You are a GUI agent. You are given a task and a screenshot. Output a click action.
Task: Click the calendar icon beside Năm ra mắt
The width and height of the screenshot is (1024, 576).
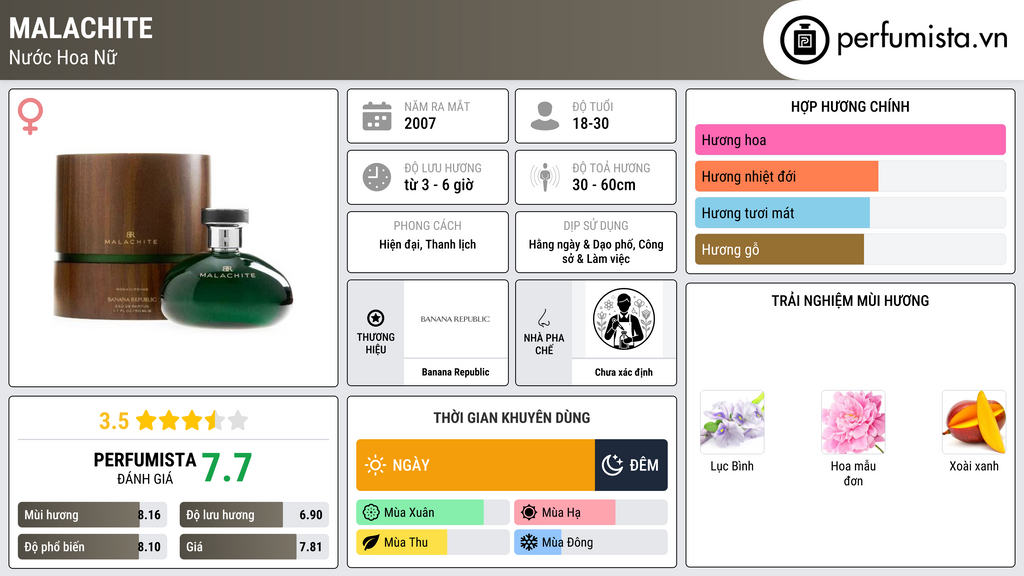377,116
